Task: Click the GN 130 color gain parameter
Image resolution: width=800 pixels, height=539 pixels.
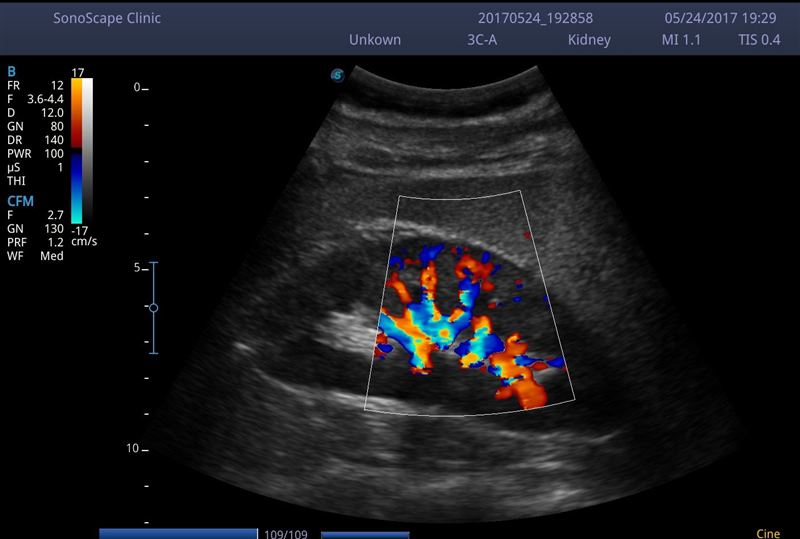Action: point(35,229)
